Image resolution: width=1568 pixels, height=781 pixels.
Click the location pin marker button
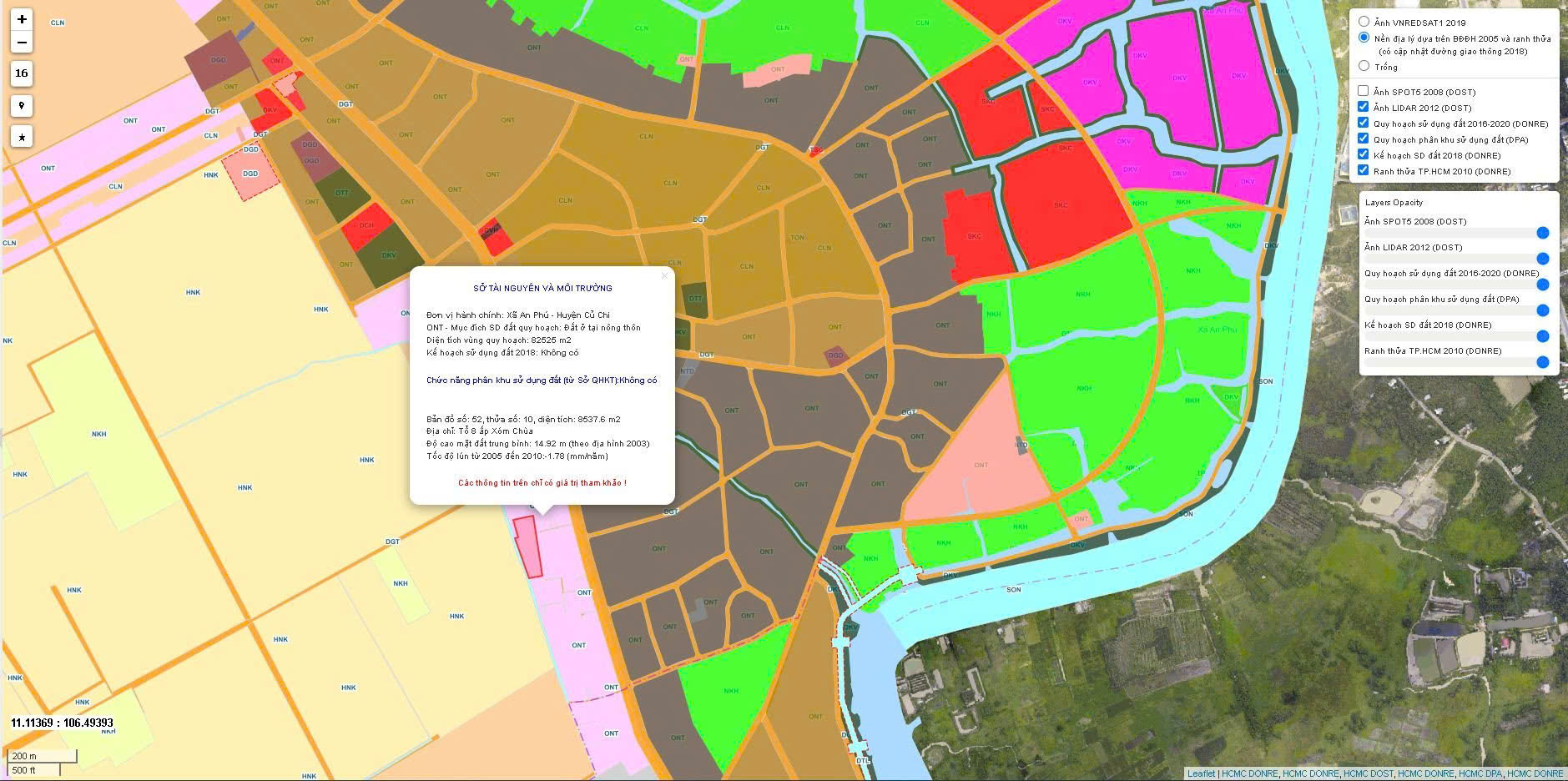point(22,105)
